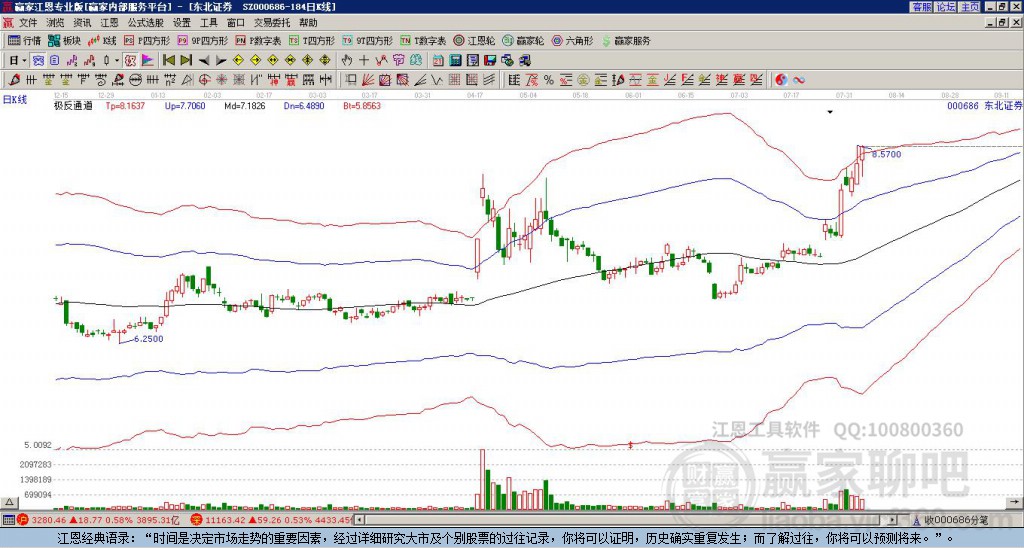Toggle the 权 rights-adjustment icon
Image resolution: width=1024 pixels, height=548 pixels.
pos(130,61)
